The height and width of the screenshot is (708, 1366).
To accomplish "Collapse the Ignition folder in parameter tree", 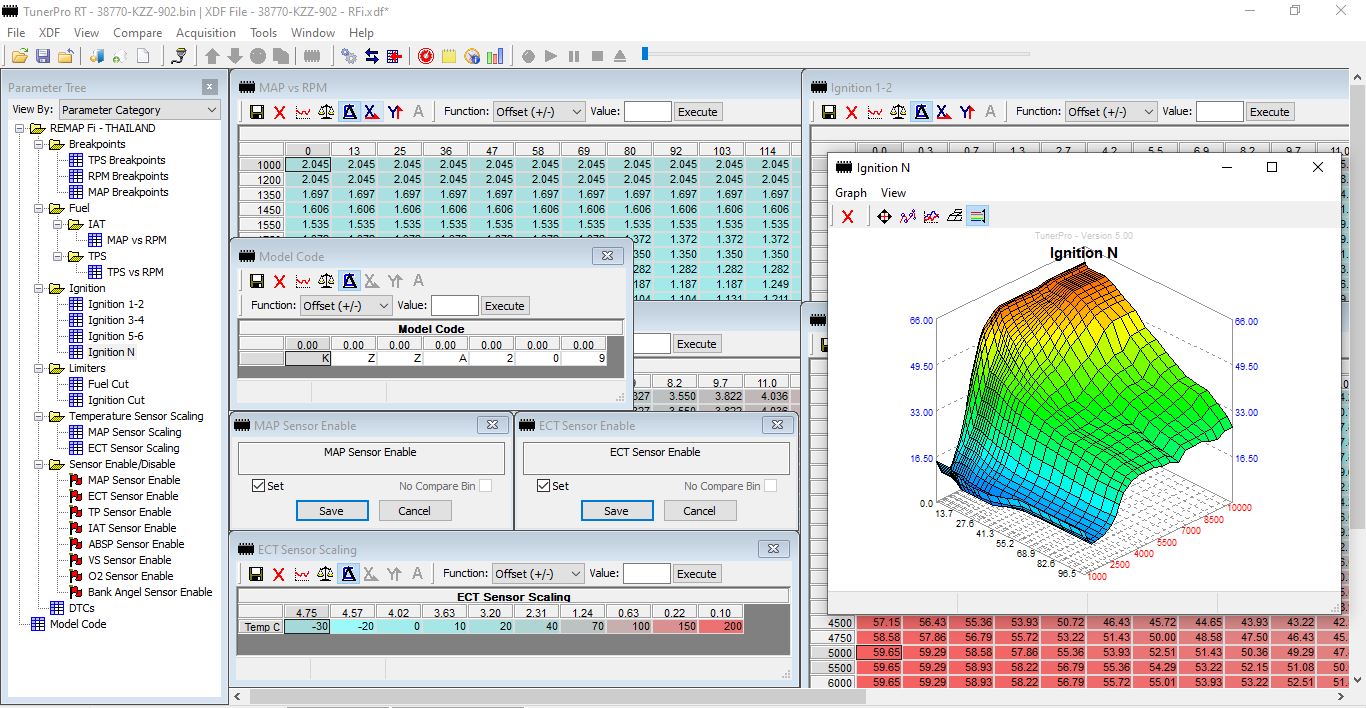I will pyautogui.click(x=40, y=288).
